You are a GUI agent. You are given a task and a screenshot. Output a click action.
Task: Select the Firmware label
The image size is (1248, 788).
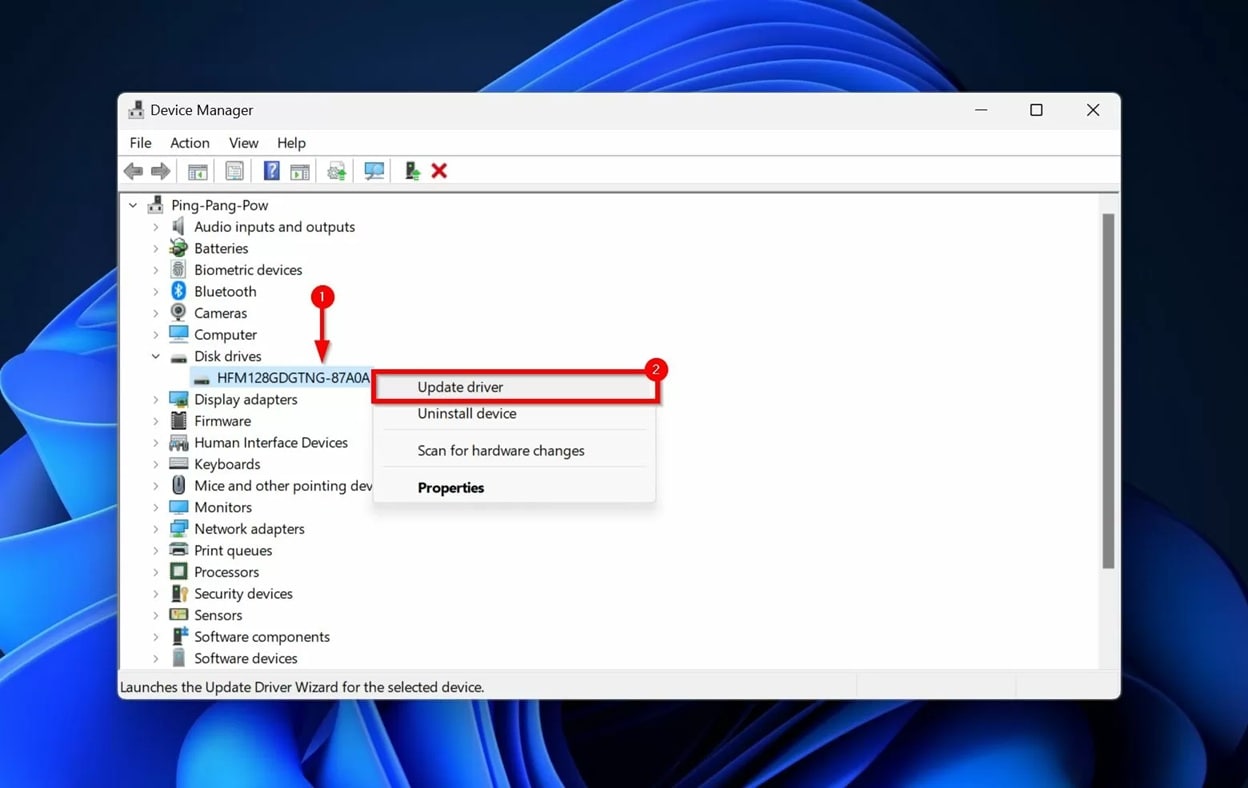click(222, 421)
